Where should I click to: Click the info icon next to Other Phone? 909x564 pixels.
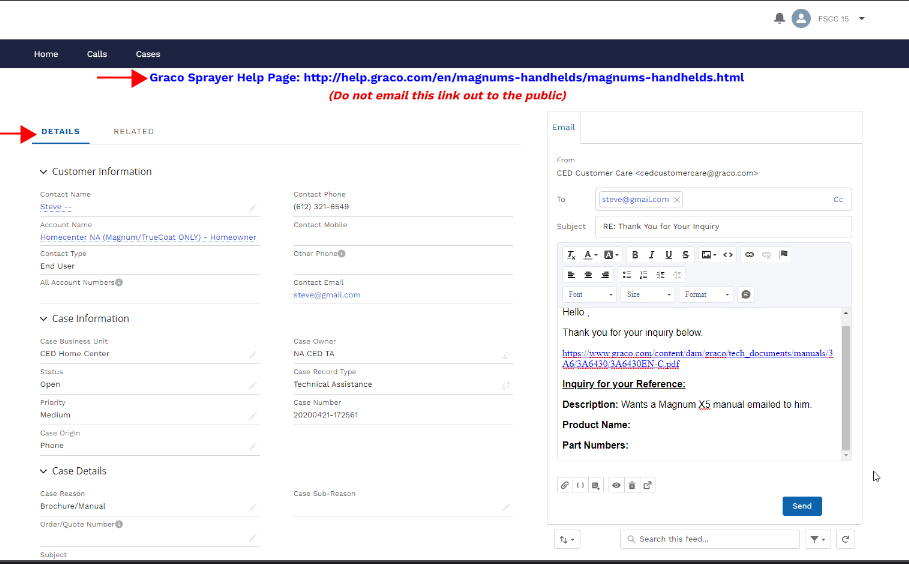click(341, 253)
